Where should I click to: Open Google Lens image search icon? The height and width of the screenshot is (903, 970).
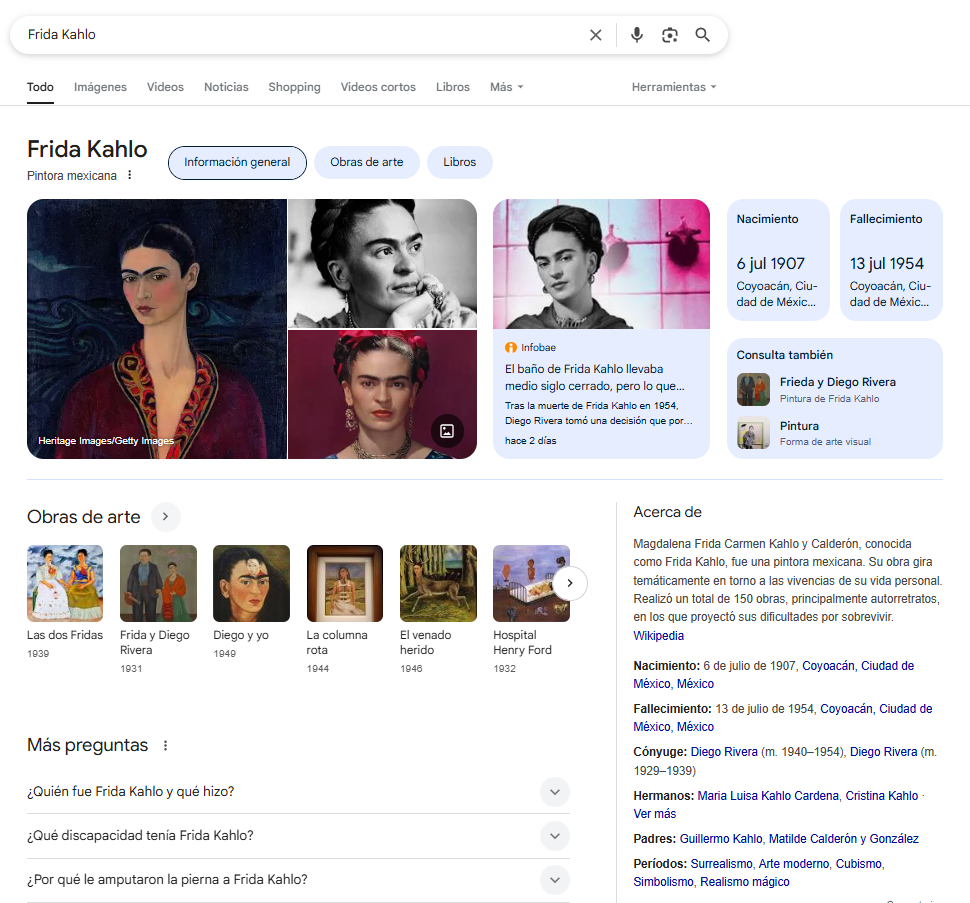(670, 35)
